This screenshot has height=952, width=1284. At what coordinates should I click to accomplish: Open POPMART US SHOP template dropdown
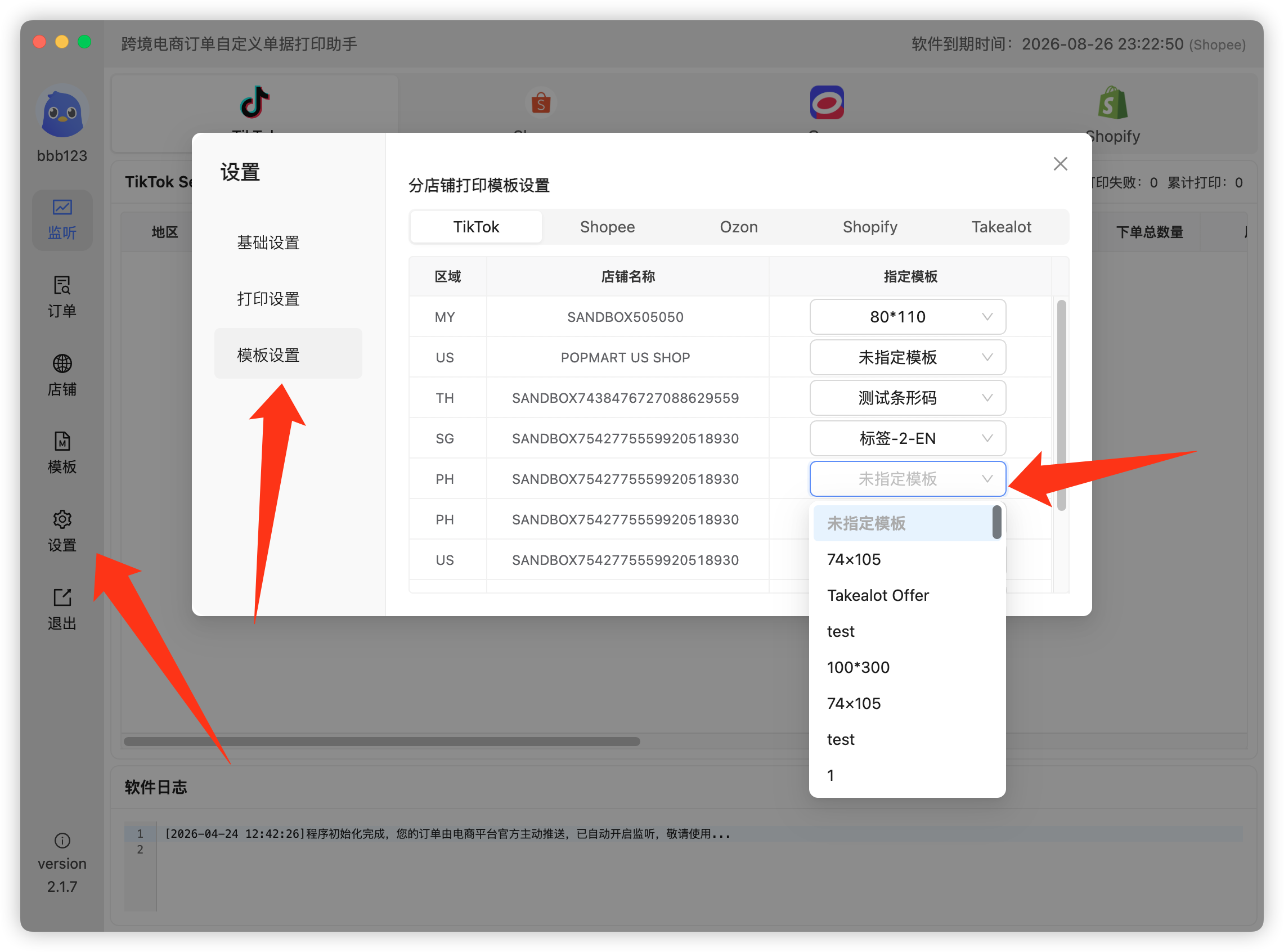[x=908, y=357]
